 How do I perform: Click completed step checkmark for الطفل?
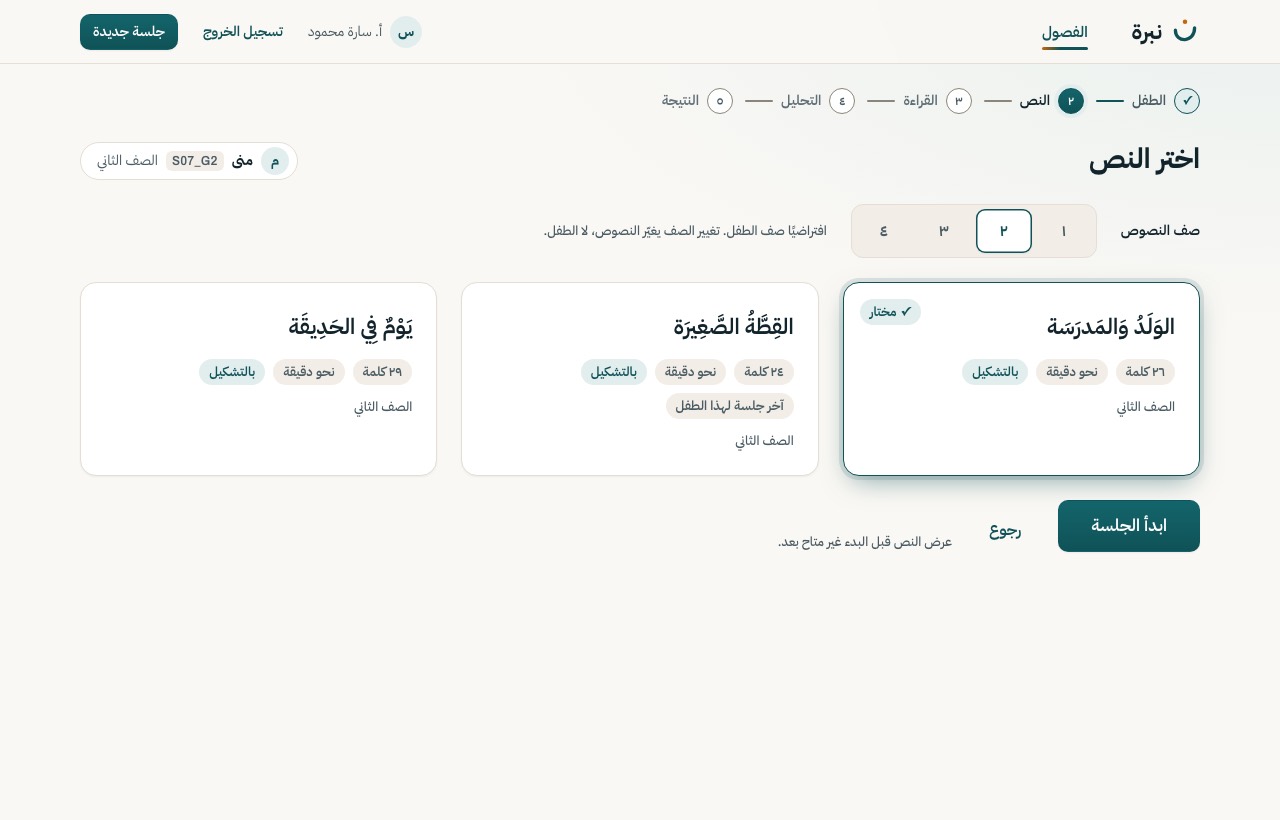coord(1187,101)
